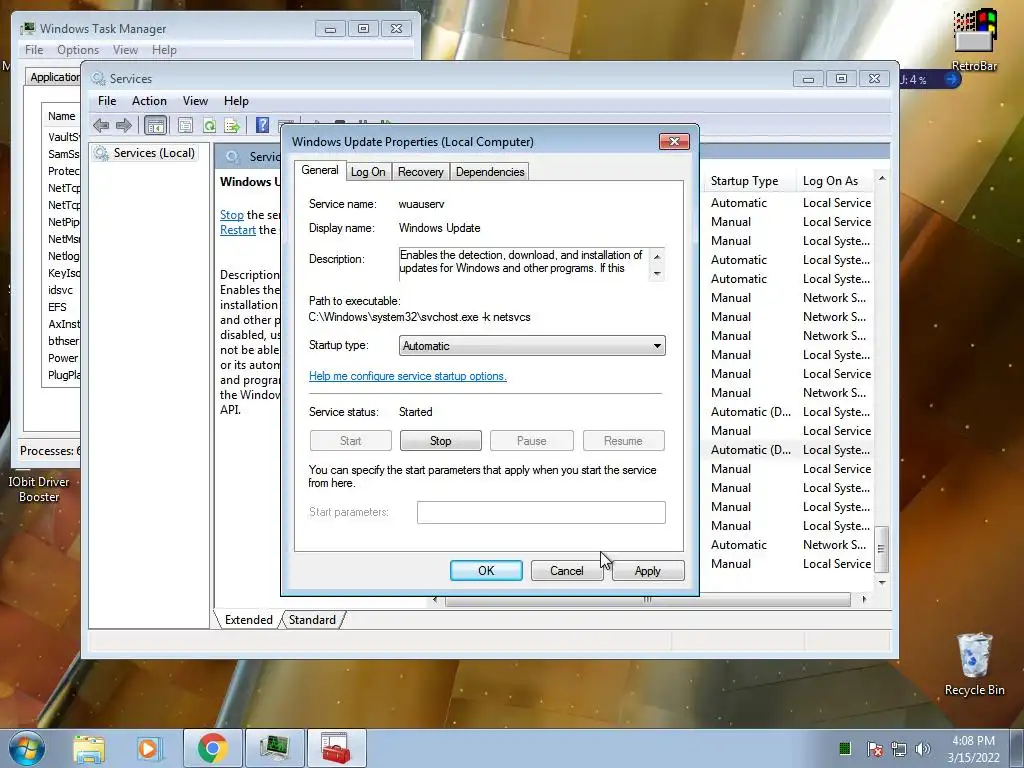Open the Startup type dropdown

click(532, 345)
